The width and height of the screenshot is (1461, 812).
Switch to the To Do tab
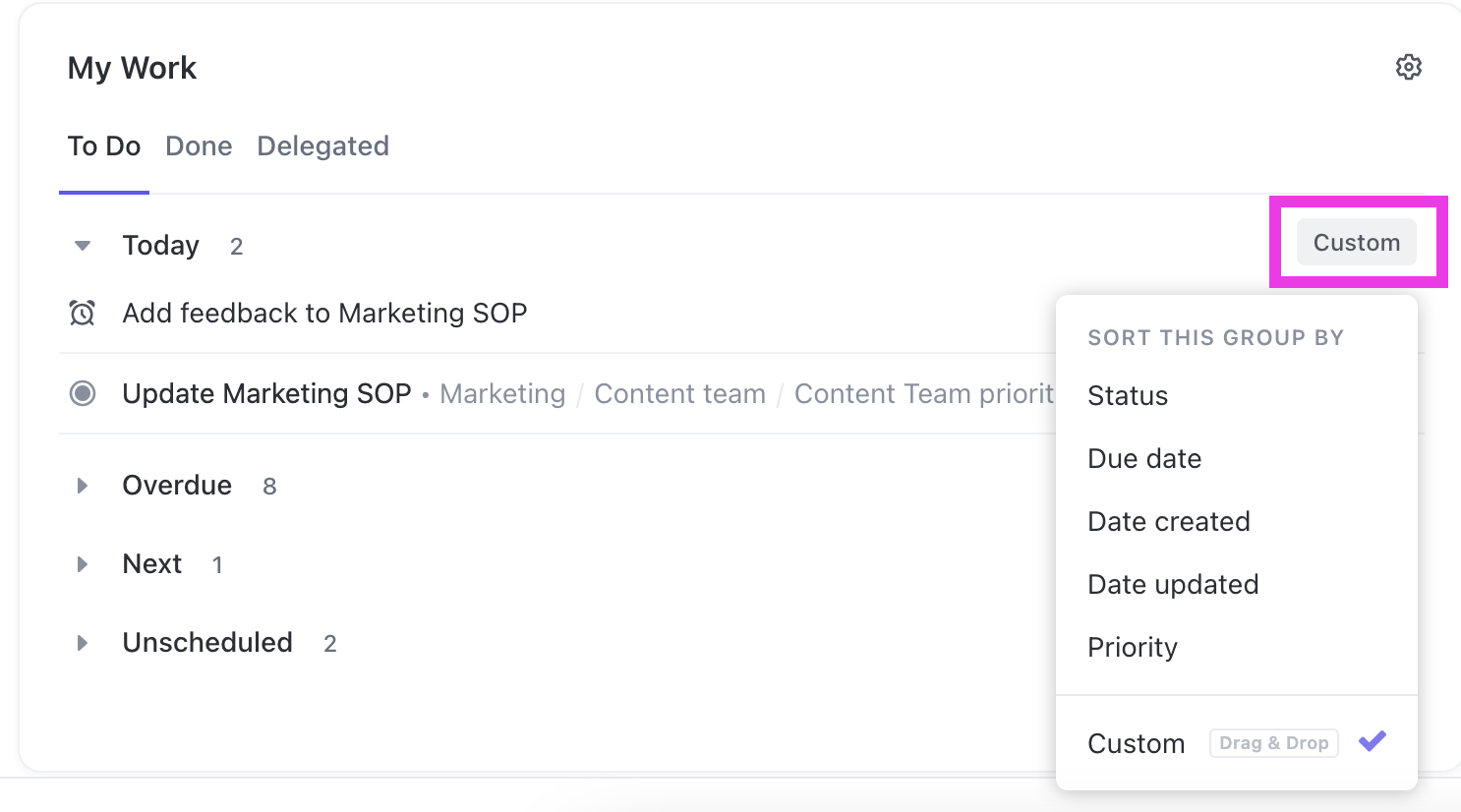pos(104,146)
